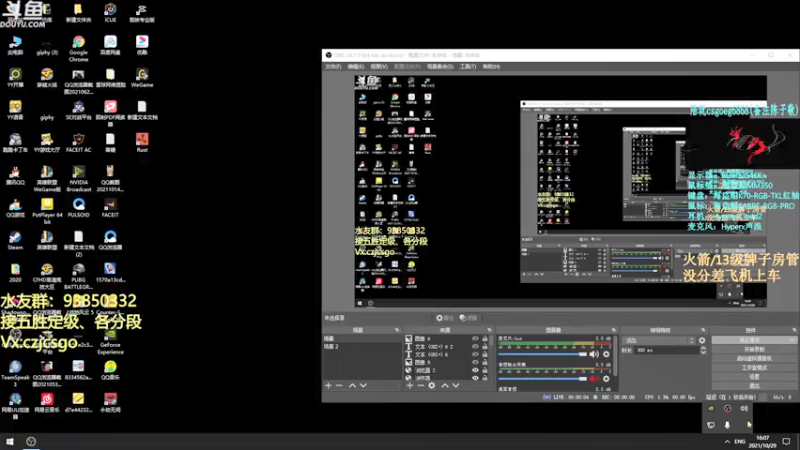Toggle visibility of 浏览器 2 source
The width and height of the screenshot is (800, 450).
(x=475, y=370)
